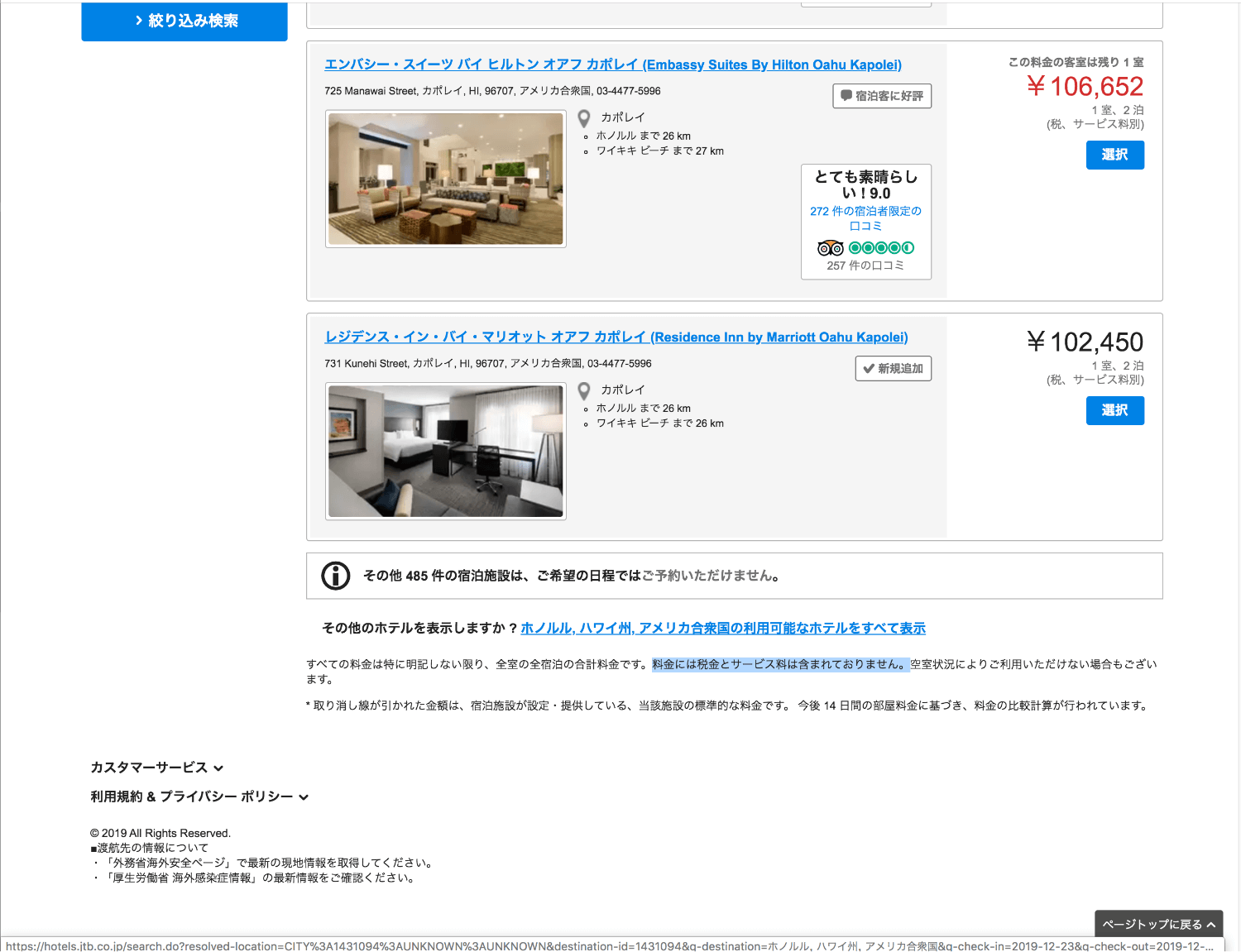Click the この料金の客室は残り 1 室 notice

click(x=1076, y=62)
